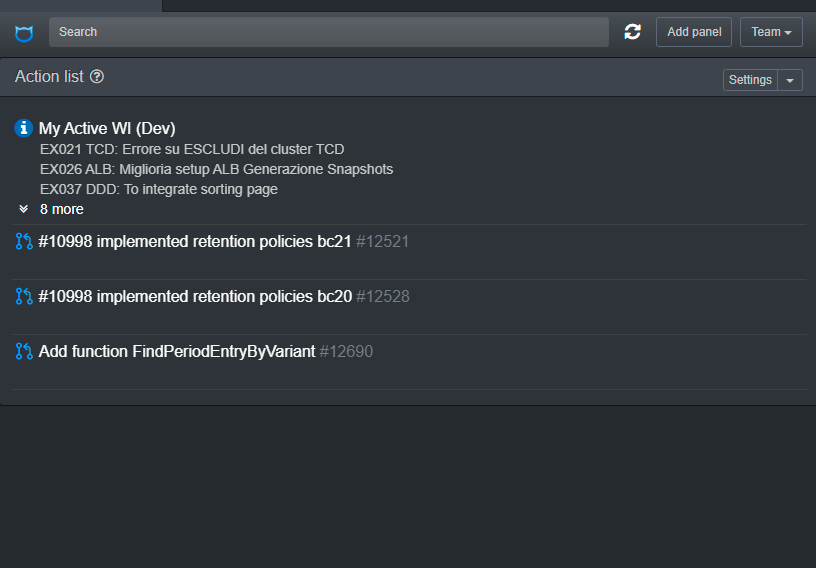This screenshot has height=568, width=816.
Task: Open EX037 DDD sorting page item
Action: [x=158, y=189]
